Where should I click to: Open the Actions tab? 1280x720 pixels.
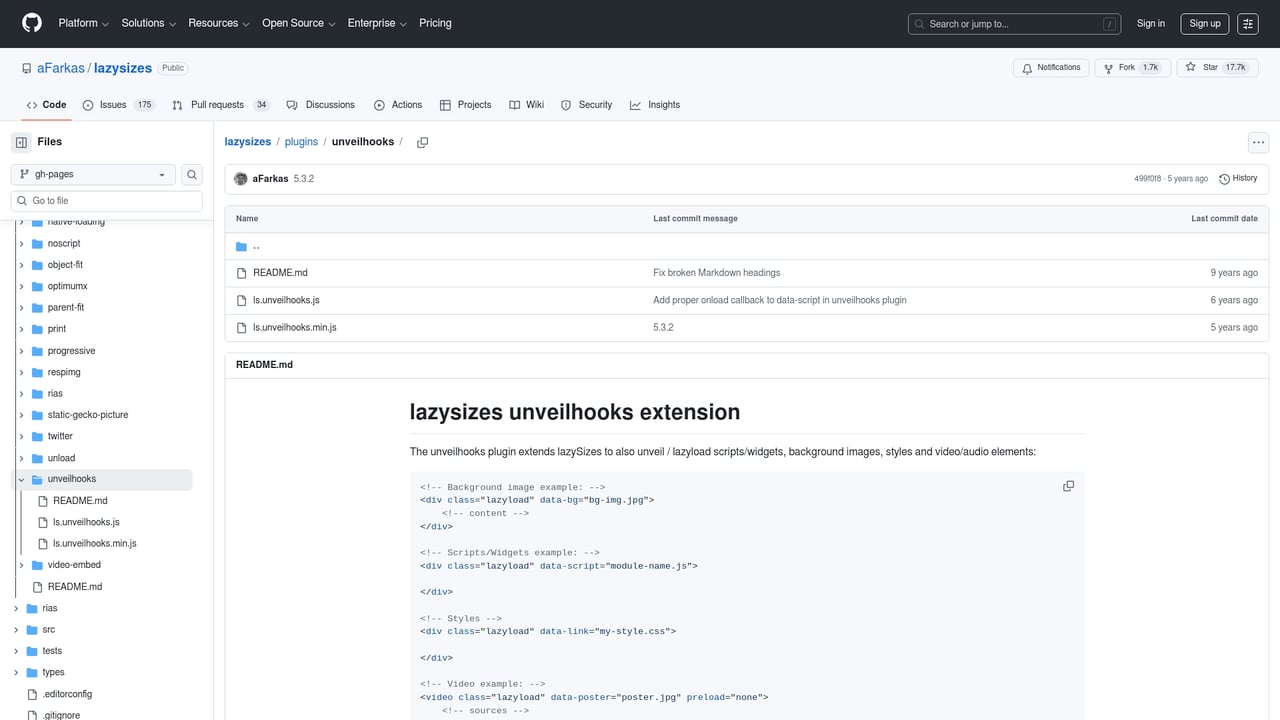point(398,104)
